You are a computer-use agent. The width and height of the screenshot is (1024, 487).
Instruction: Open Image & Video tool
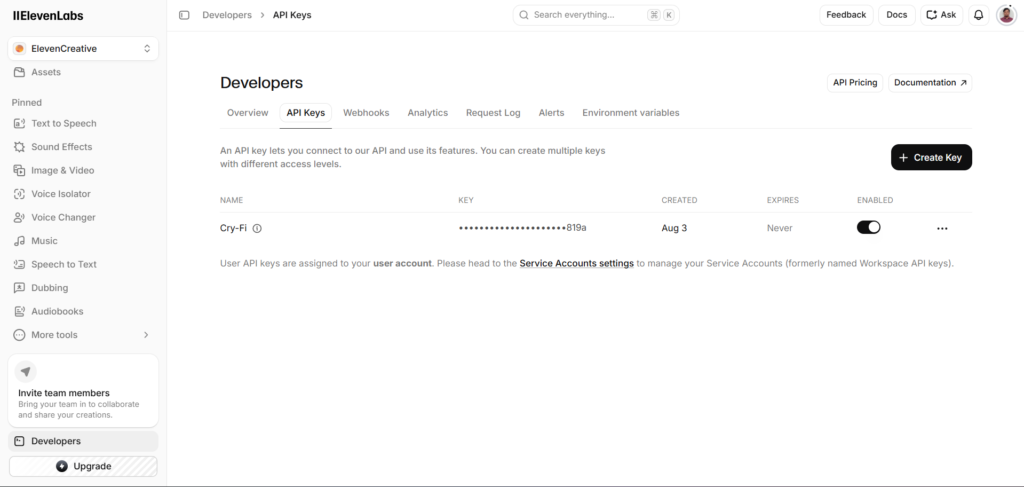click(83, 170)
